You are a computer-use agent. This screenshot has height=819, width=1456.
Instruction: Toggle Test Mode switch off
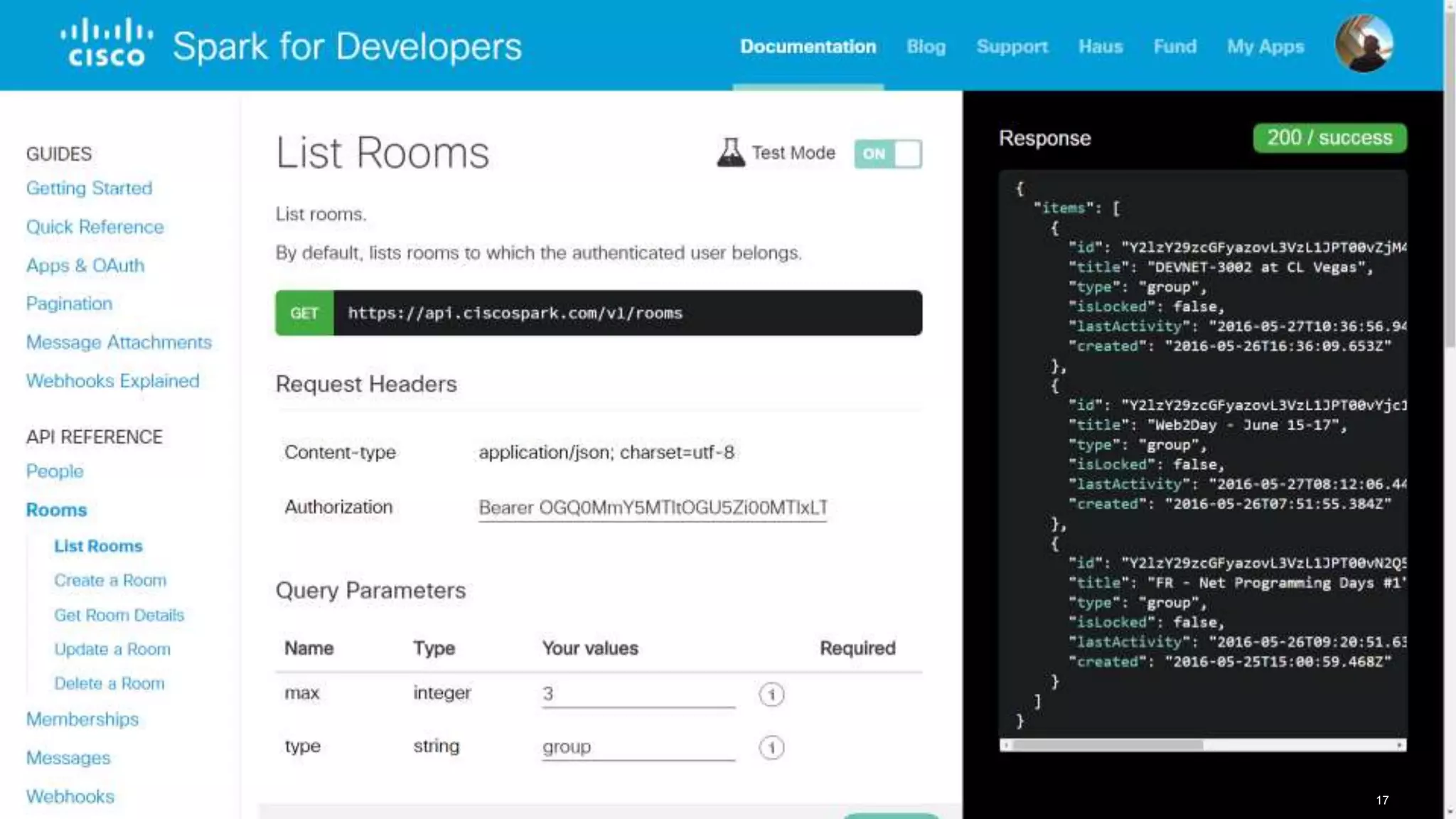[888, 154]
